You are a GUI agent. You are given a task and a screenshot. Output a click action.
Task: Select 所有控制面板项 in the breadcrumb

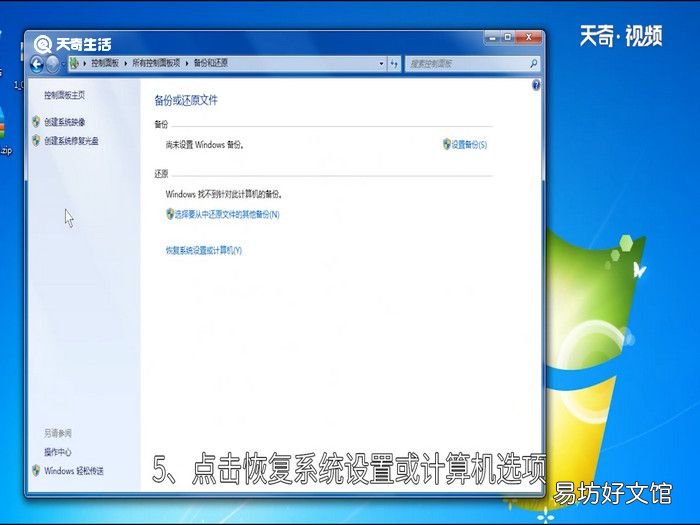point(156,63)
